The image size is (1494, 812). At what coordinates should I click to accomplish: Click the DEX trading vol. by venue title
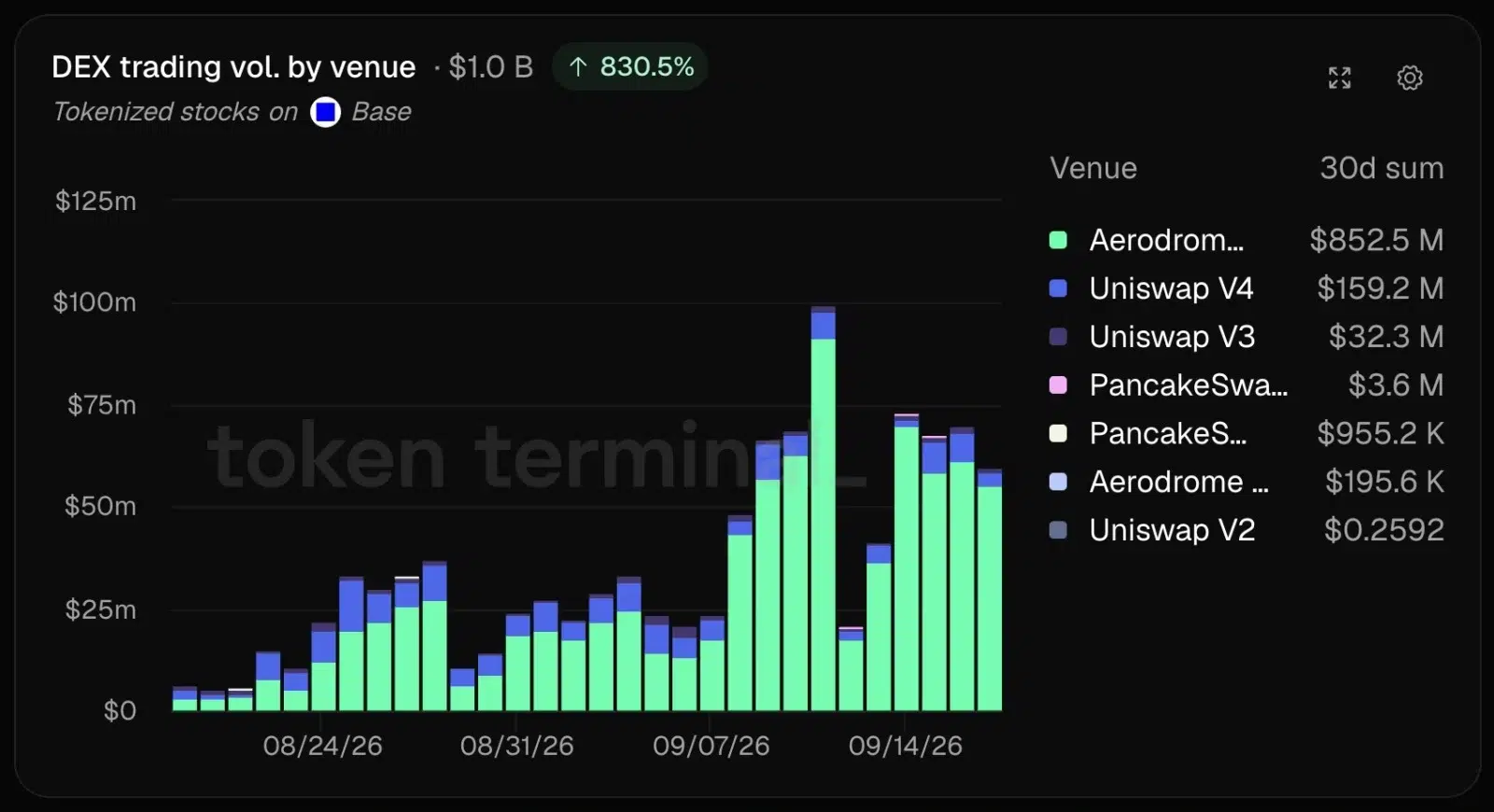coord(233,67)
